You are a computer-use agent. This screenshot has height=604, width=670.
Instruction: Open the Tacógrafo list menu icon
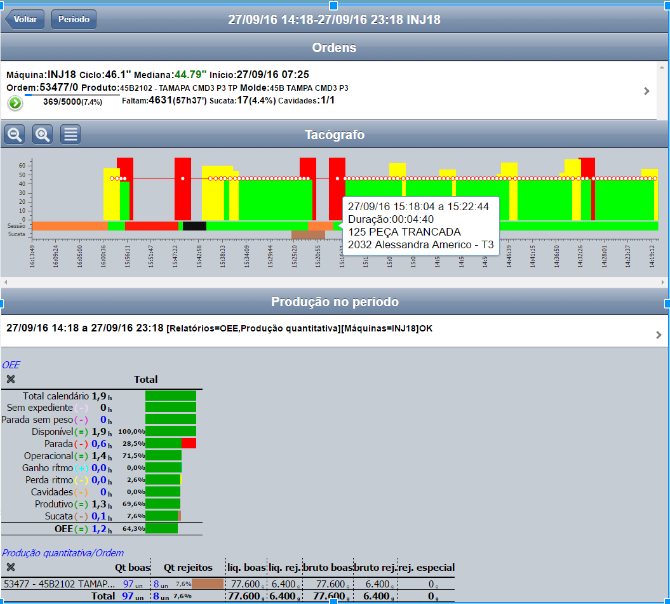click(x=71, y=135)
